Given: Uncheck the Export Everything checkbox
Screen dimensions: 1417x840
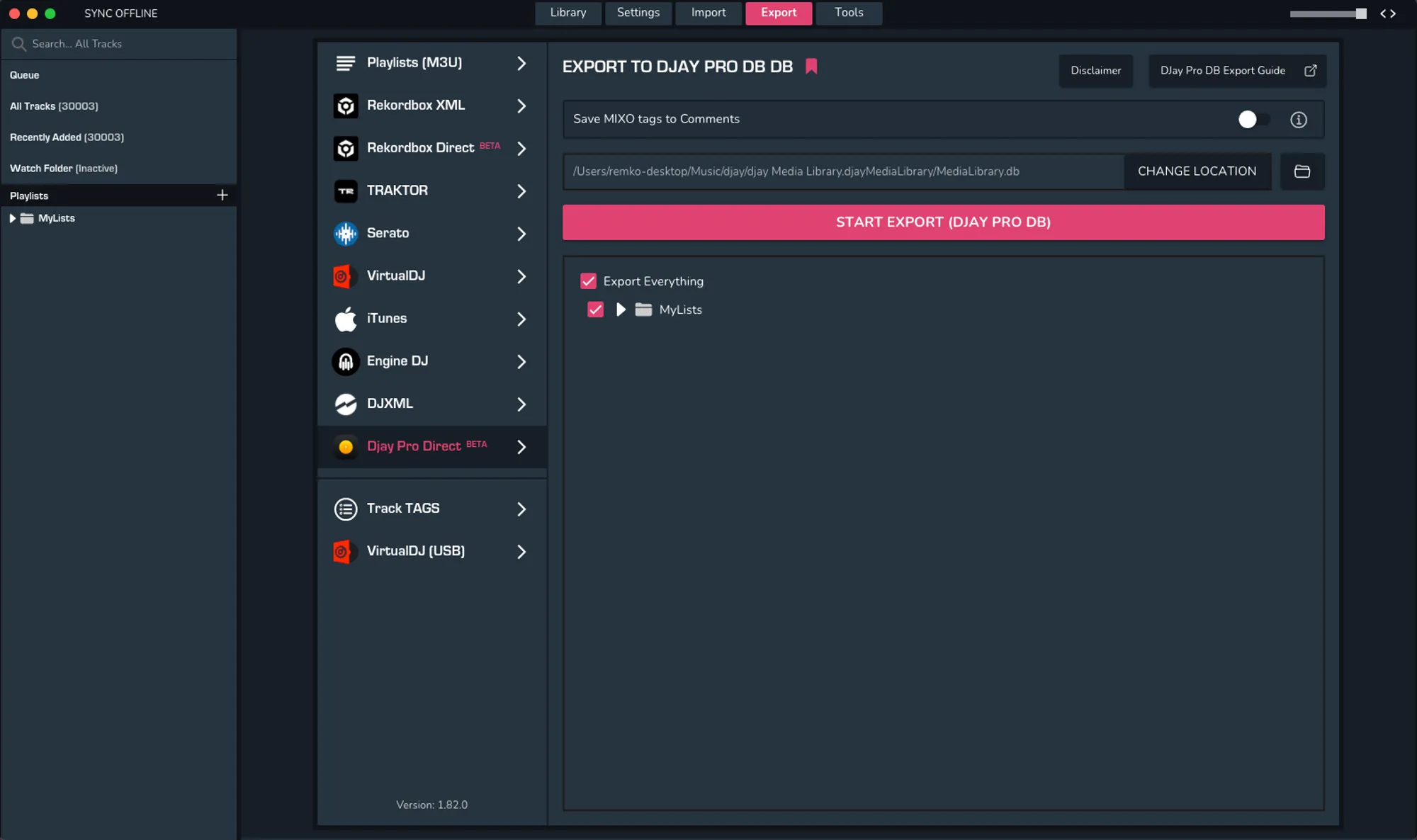Looking at the screenshot, I should [588, 281].
